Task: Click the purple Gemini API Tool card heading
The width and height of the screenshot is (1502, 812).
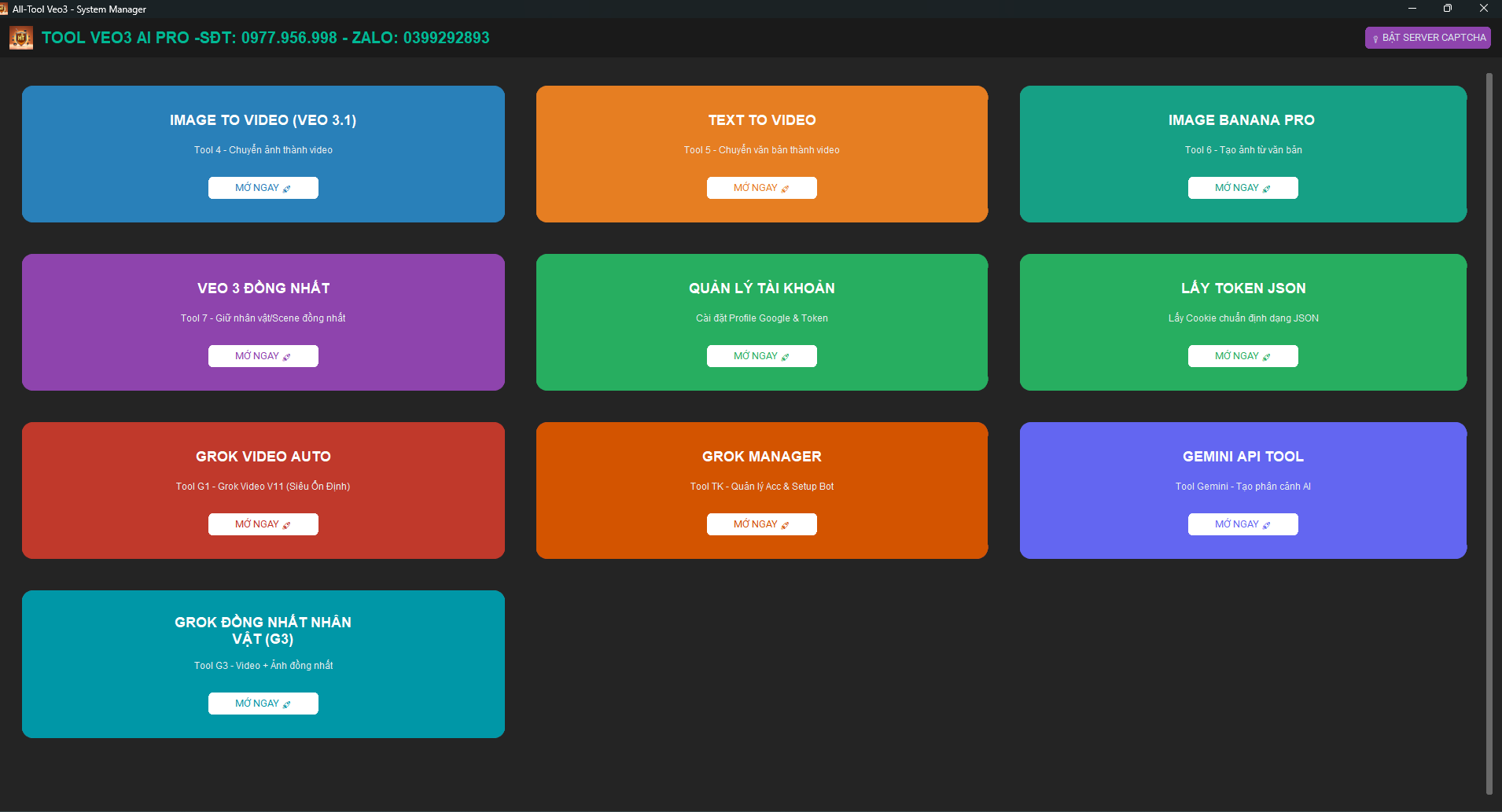Action: pyautogui.click(x=1242, y=457)
